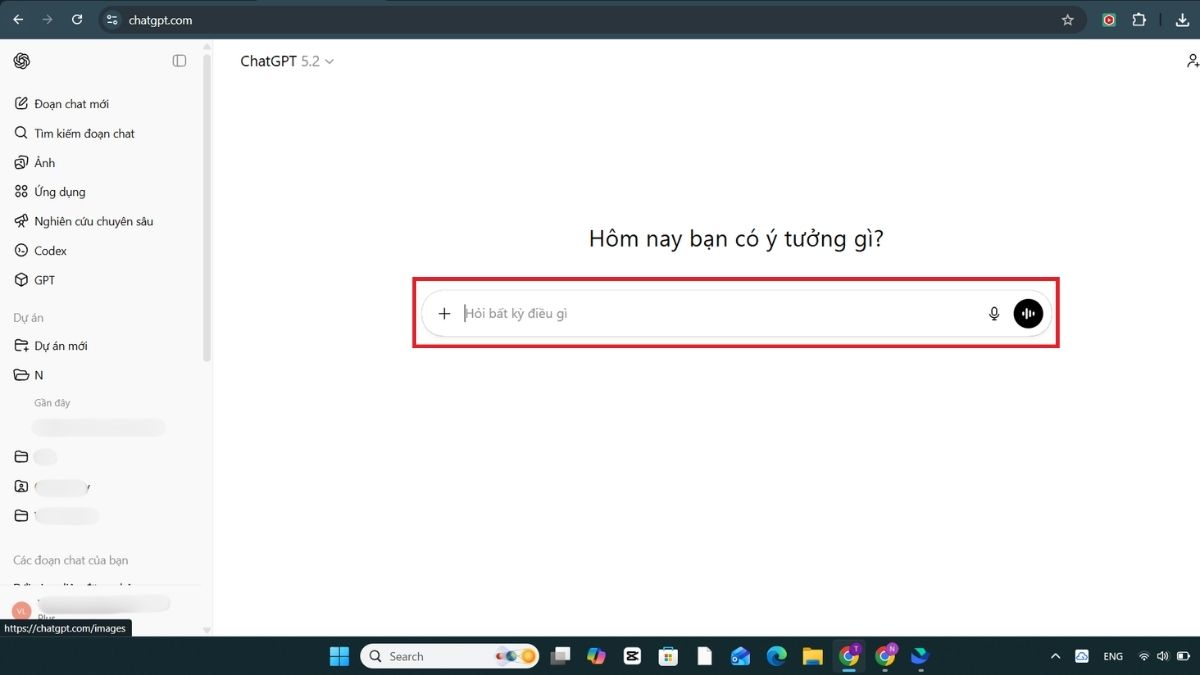Toggle the sidebar closed with collapse icon
The width and height of the screenshot is (1200, 675).
179,60
